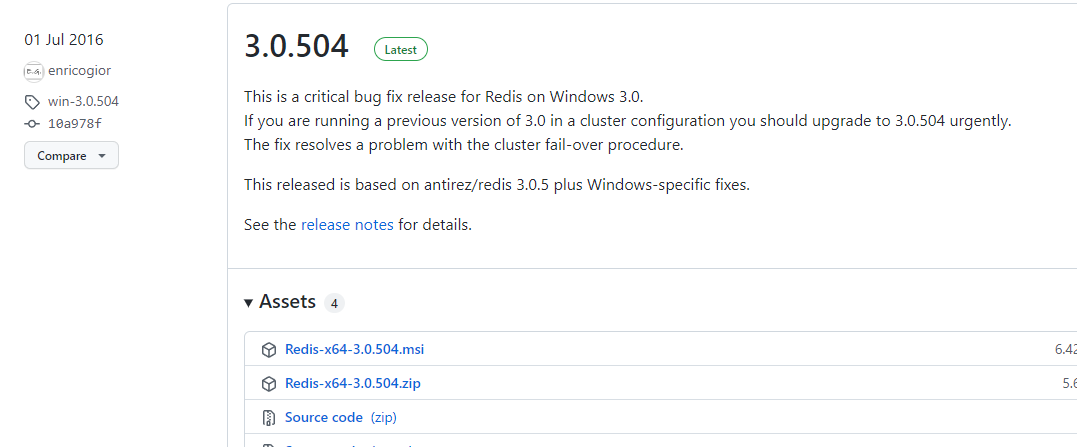The width and height of the screenshot is (1077, 447).
Task: Download Redis-x64-3.0.504.msi
Action: click(x=354, y=350)
